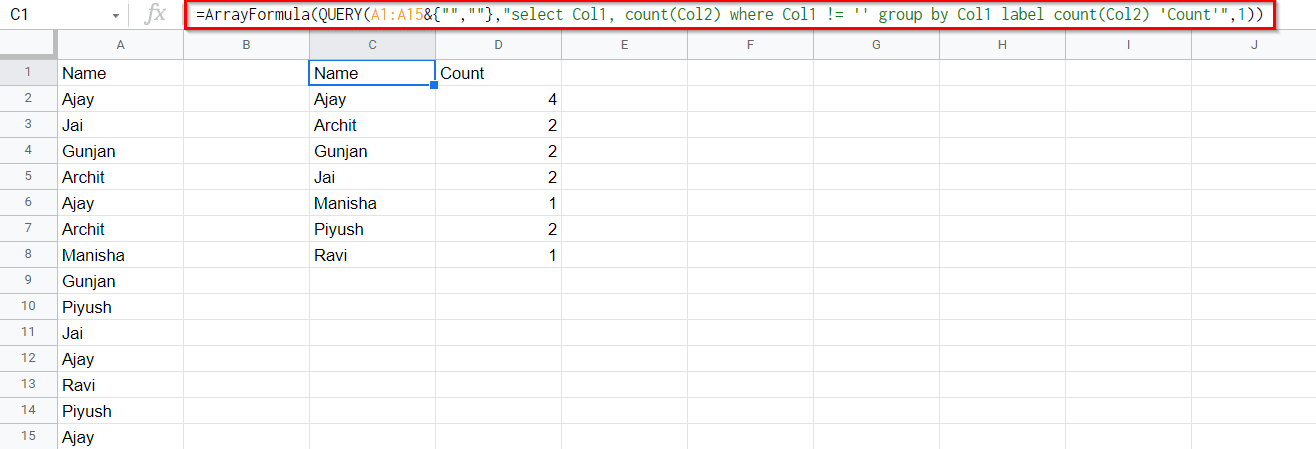Viewport: 1316px width, 449px height.
Task: Click Piyush's count value 2
Action: [498, 229]
